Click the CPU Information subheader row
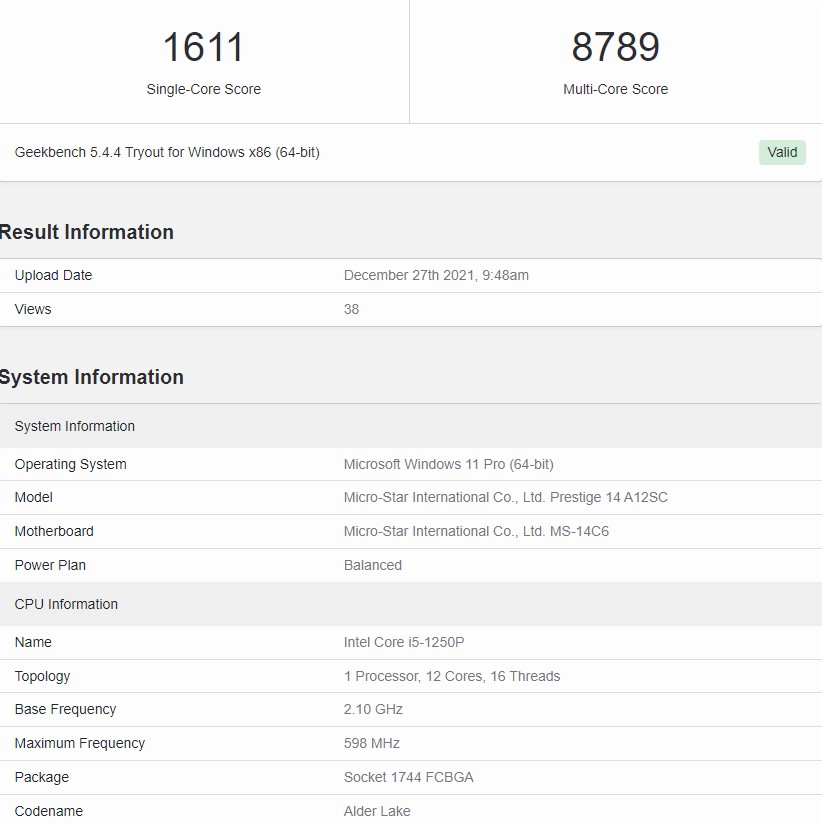822x825 pixels. coord(411,604)
